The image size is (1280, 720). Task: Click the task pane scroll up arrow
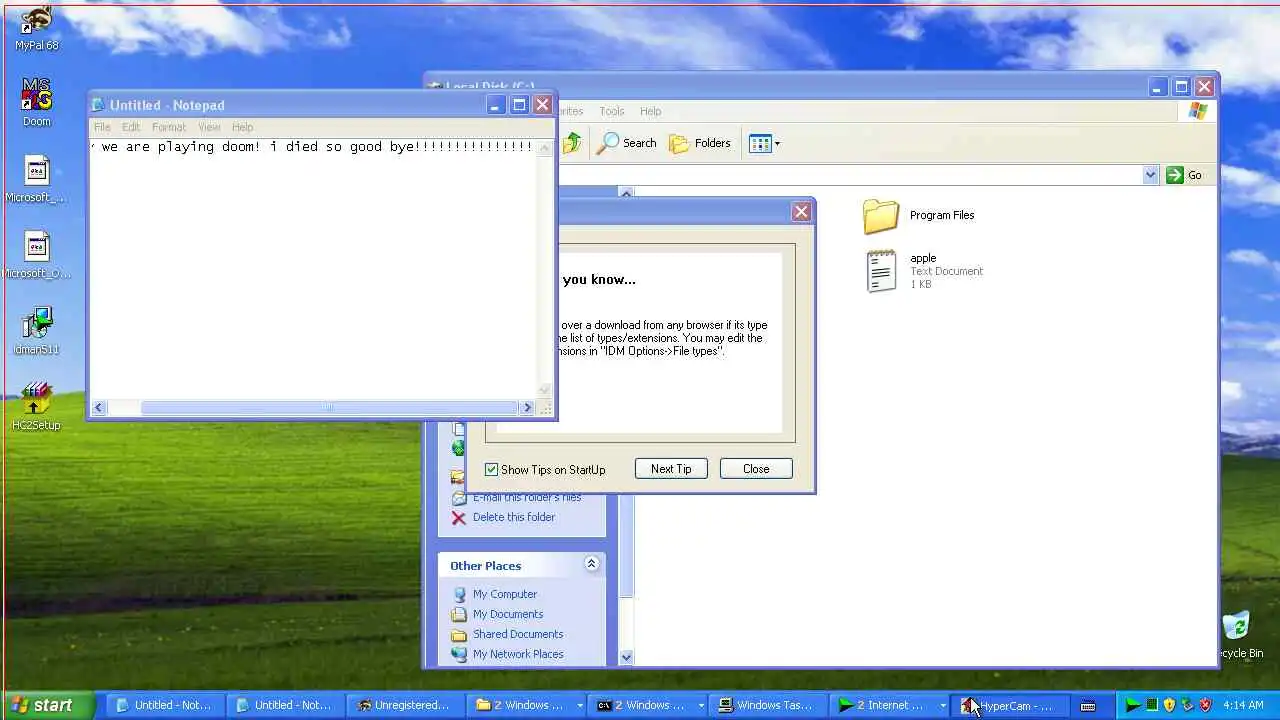point(626,193)
